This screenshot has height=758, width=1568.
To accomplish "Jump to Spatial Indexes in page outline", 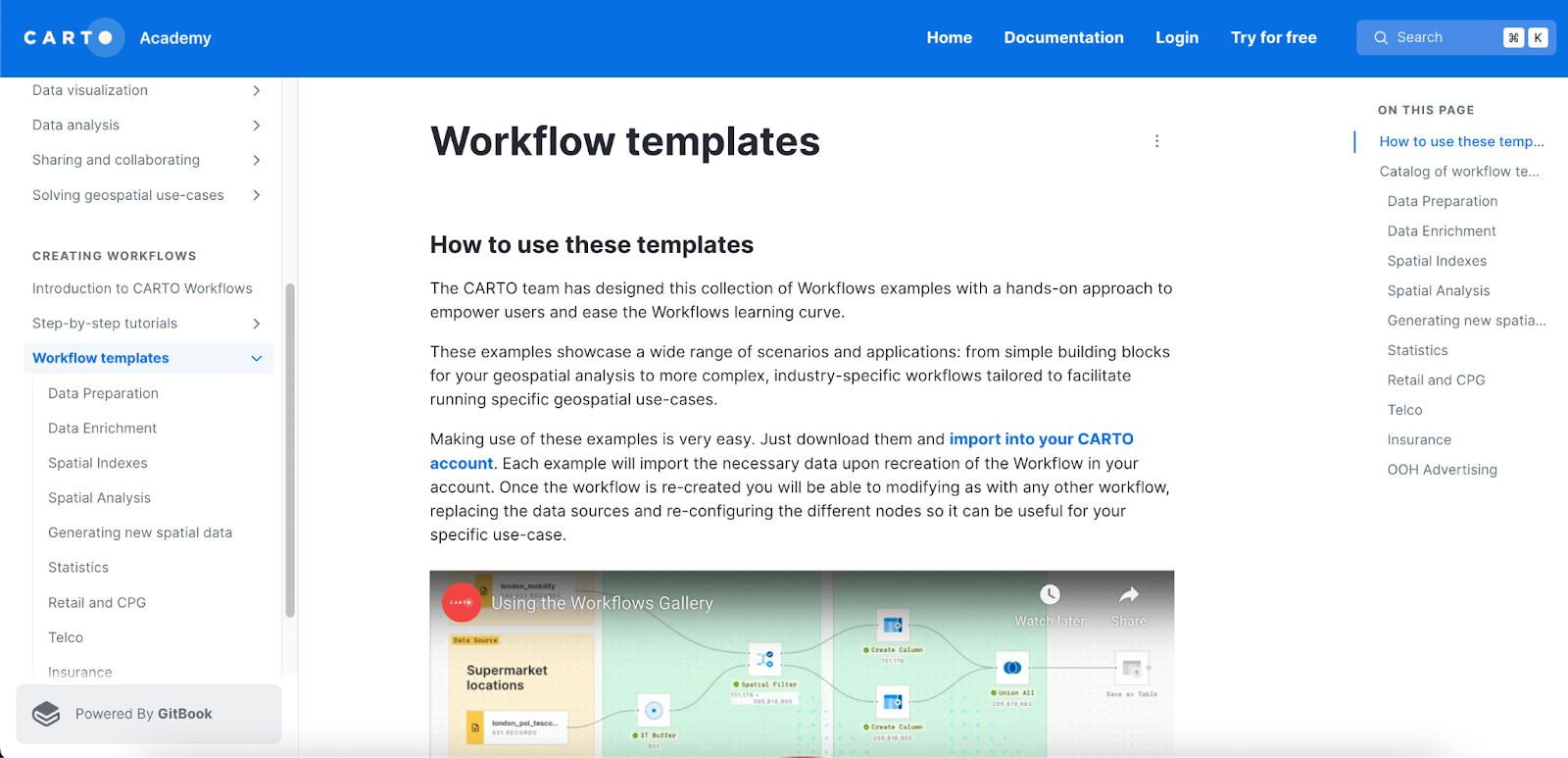I will pos(1437,261).
